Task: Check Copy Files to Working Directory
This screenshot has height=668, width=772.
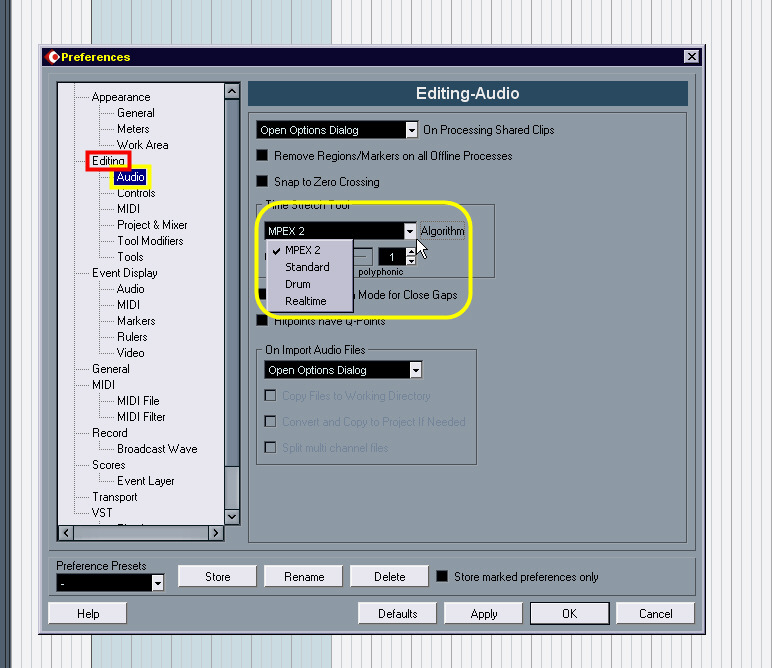Action: pyautogui.click(x=270, y=396)
